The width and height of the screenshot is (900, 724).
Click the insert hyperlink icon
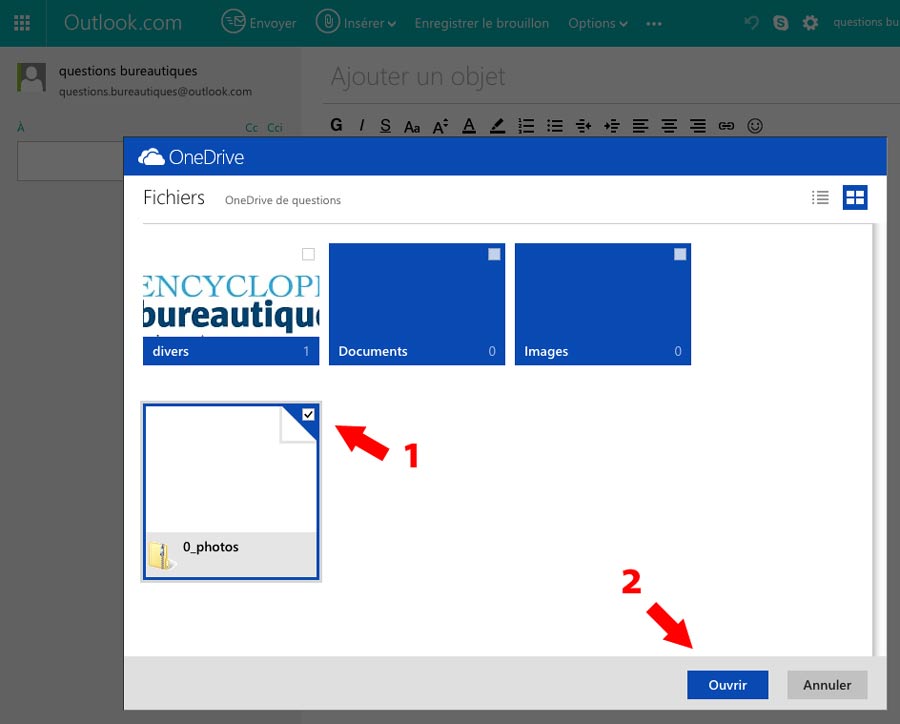[x=727, y=125]
